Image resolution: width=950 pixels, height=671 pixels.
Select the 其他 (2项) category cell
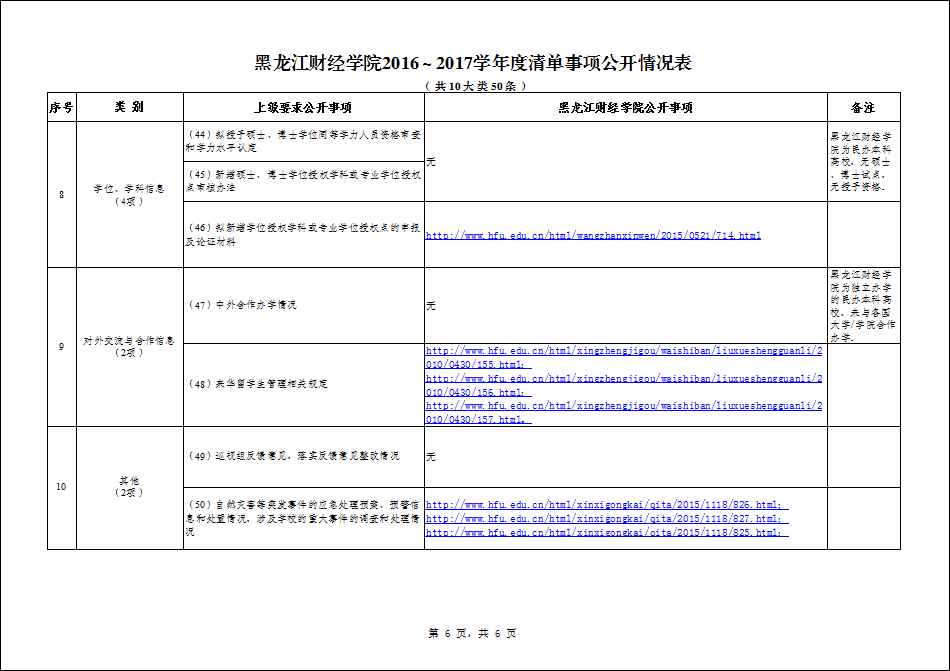129,487
